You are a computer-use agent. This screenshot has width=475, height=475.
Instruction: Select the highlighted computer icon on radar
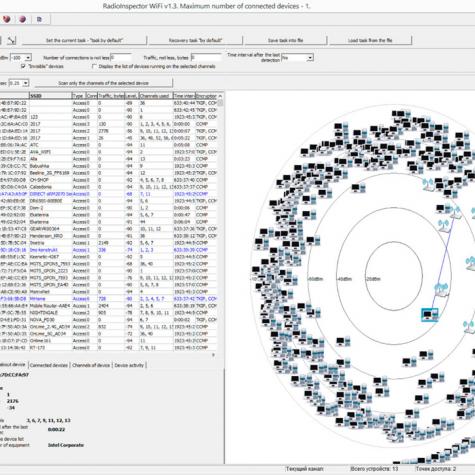tap(430, 314)
